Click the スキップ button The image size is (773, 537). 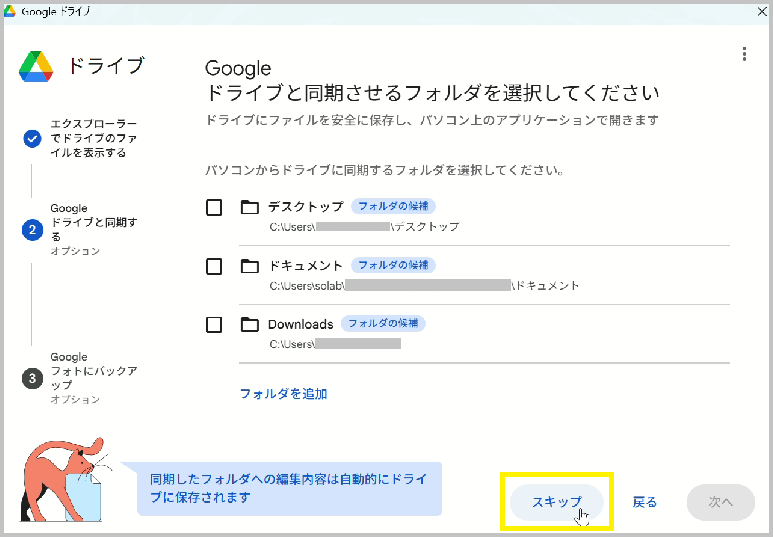(x=557, y=502)
